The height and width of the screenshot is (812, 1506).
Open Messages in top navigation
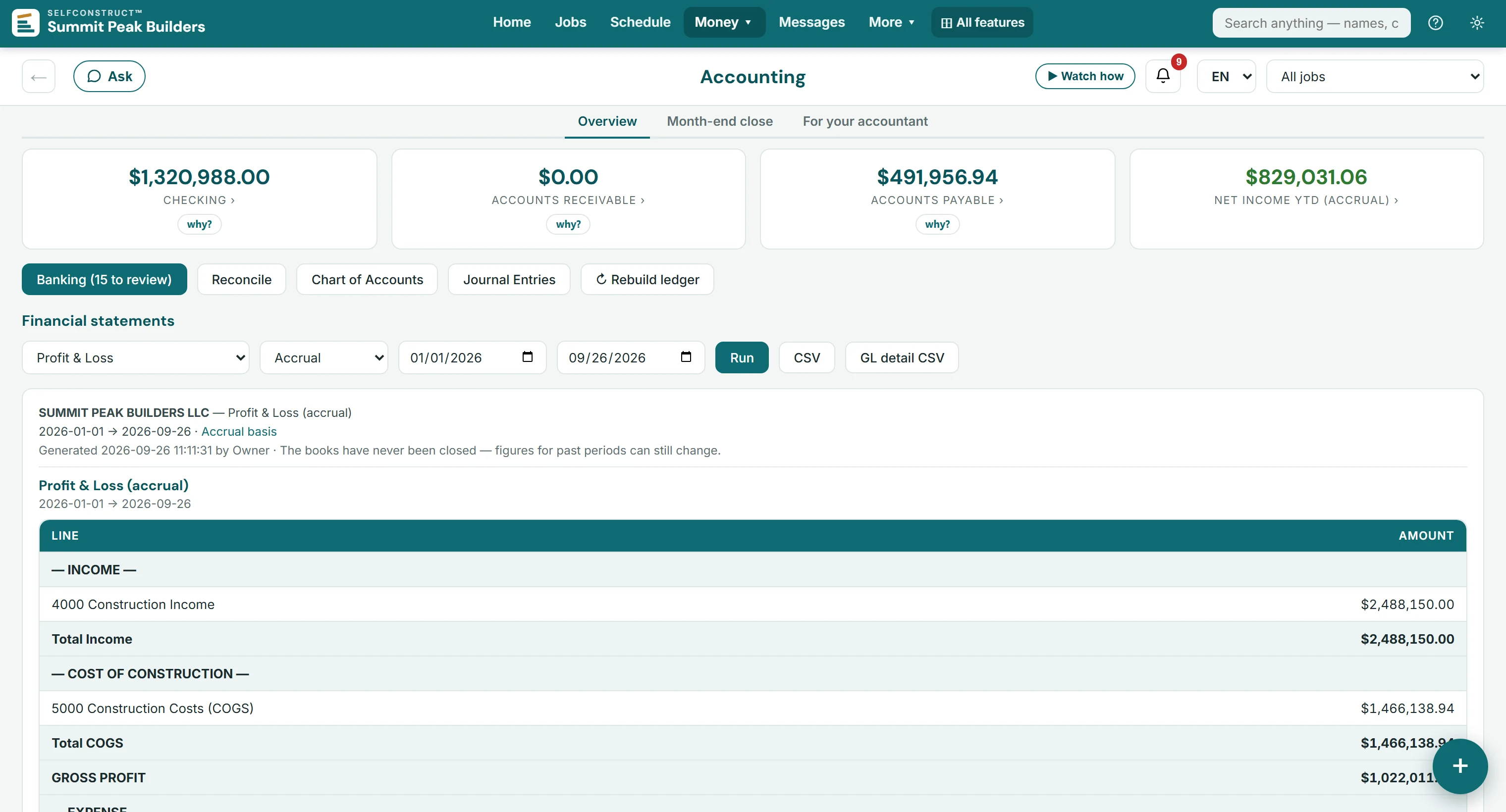[811, 22]
